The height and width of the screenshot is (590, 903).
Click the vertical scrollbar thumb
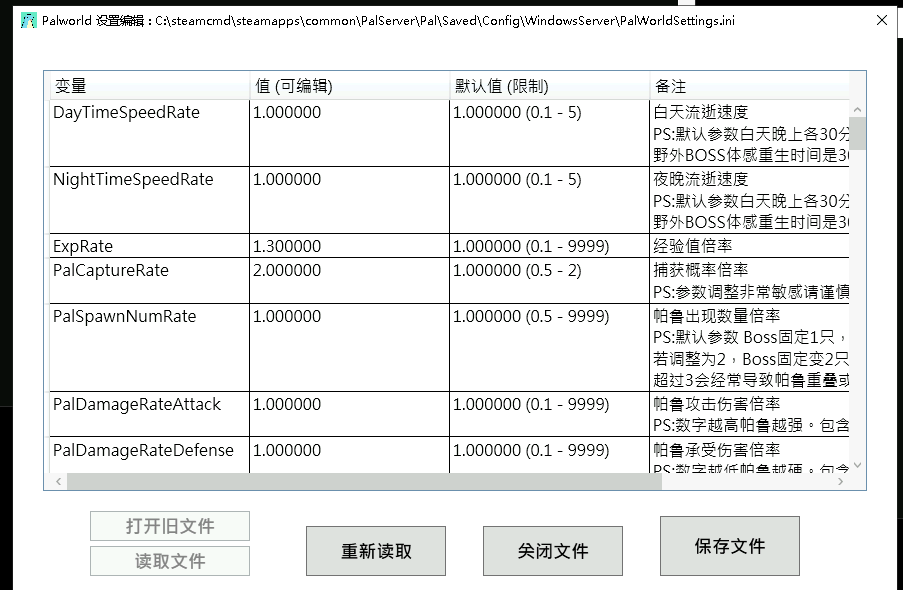pos(858,133)
